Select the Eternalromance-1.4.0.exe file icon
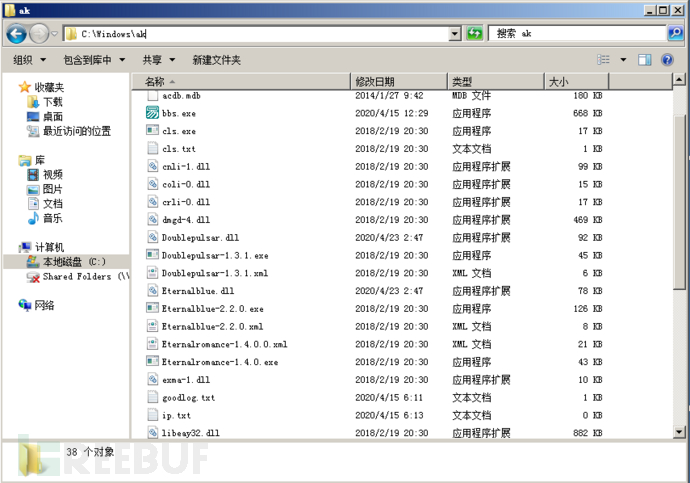The width and height of the screenshot is (690, 483). pyautogui.click(x=152, y=361)
